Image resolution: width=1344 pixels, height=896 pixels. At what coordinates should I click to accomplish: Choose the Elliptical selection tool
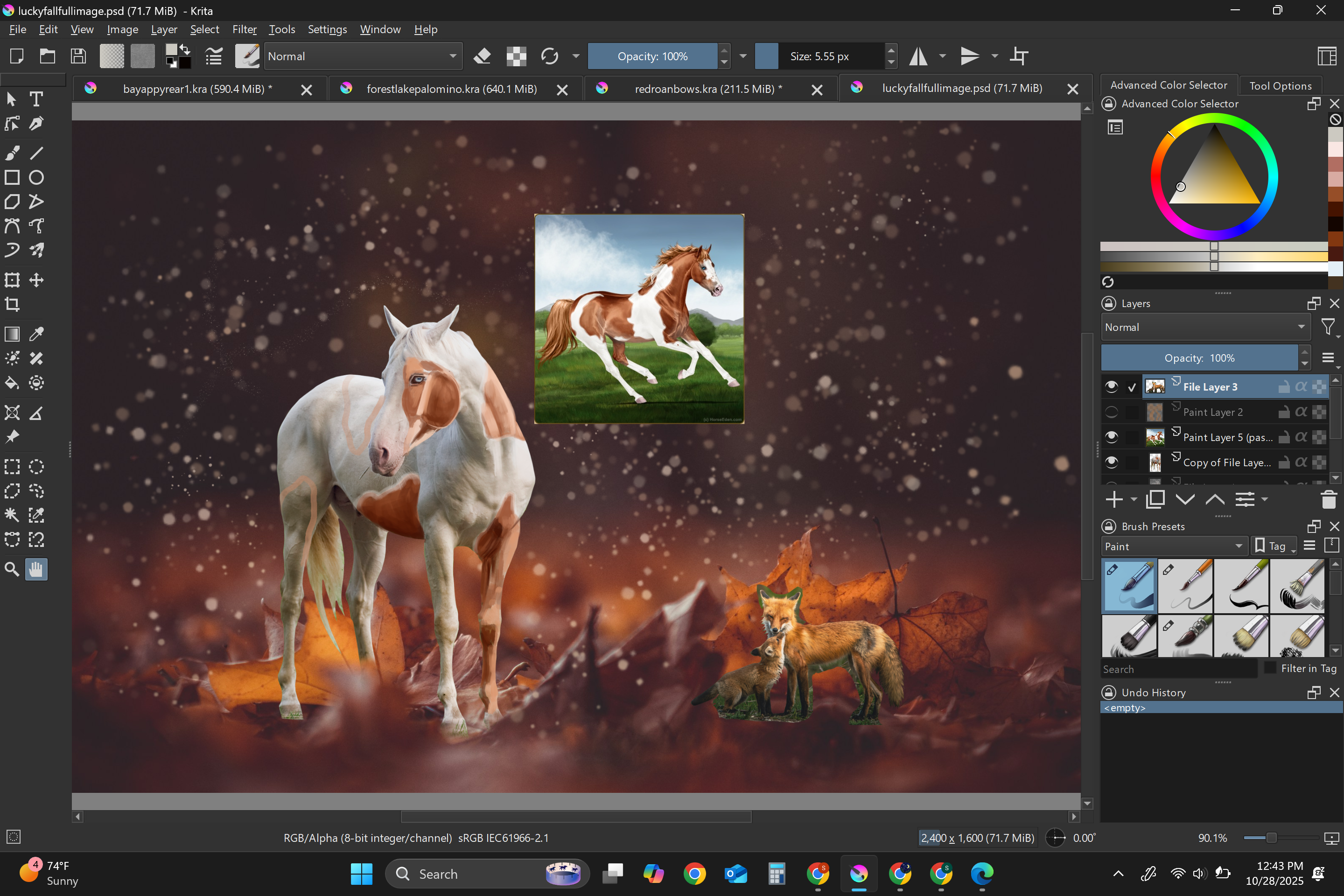pos(36,467)
